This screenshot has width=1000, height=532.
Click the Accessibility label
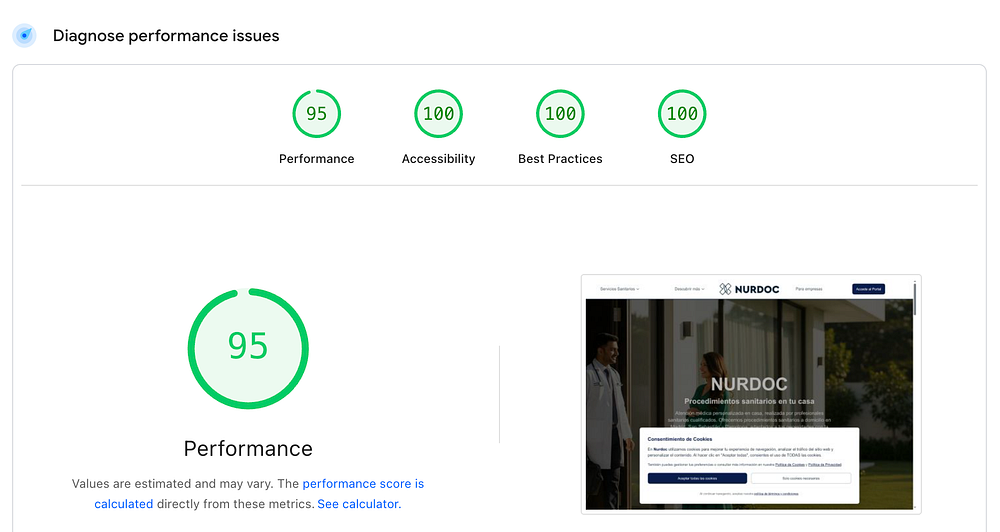pyautogui.click(x=438, y=159)
